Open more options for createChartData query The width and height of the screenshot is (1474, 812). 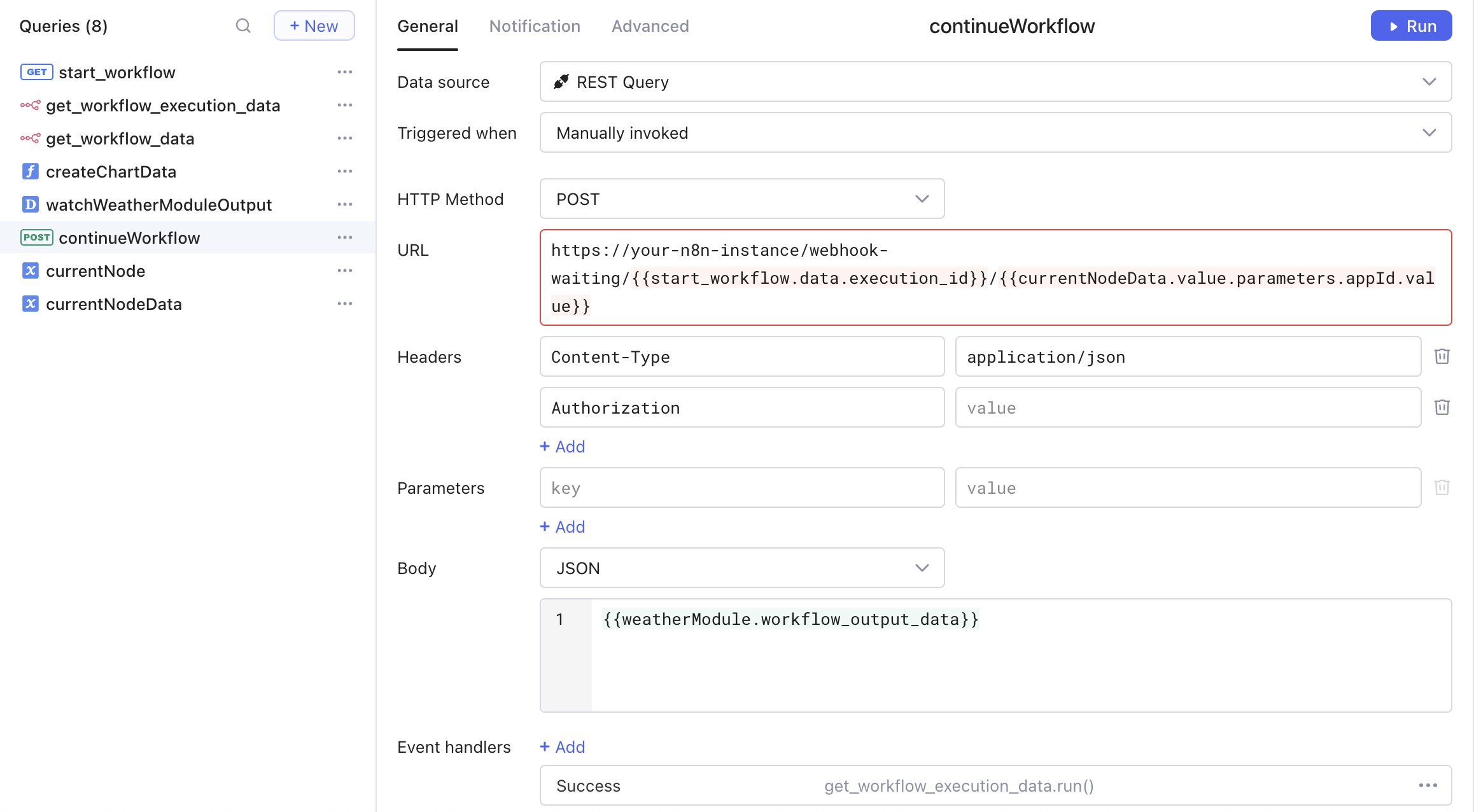coord(345,171)
